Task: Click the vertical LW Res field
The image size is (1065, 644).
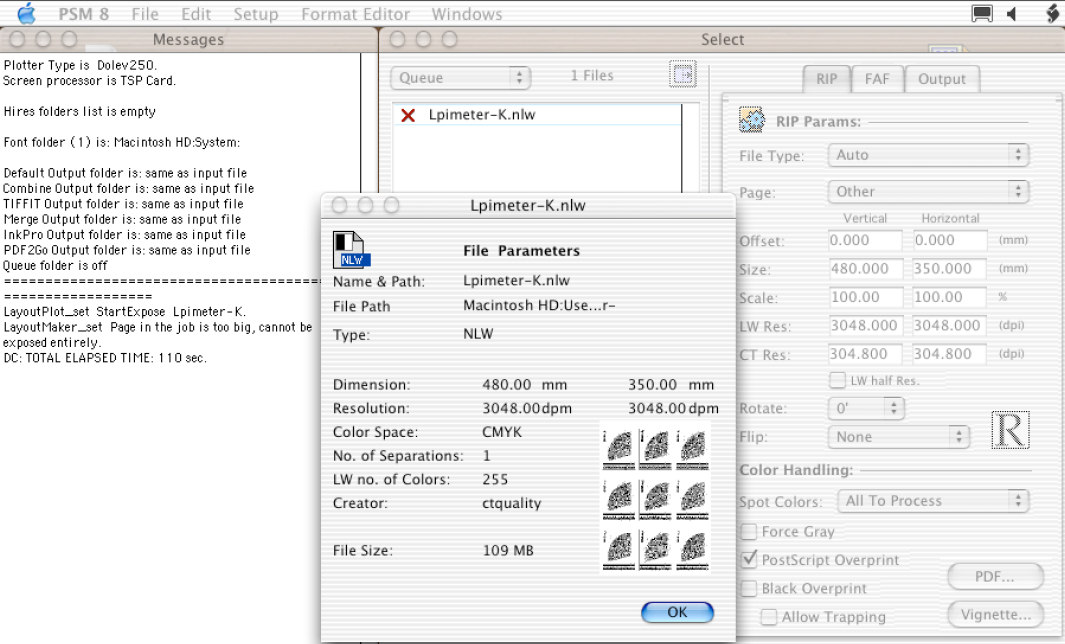Action: pyautogui.click(x=865, y=326)
